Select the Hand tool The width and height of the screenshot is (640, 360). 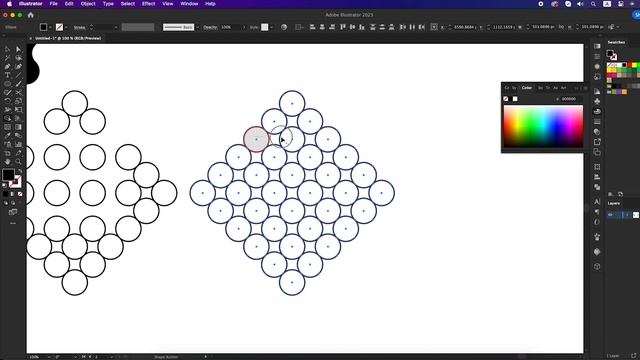coord(7,162)
